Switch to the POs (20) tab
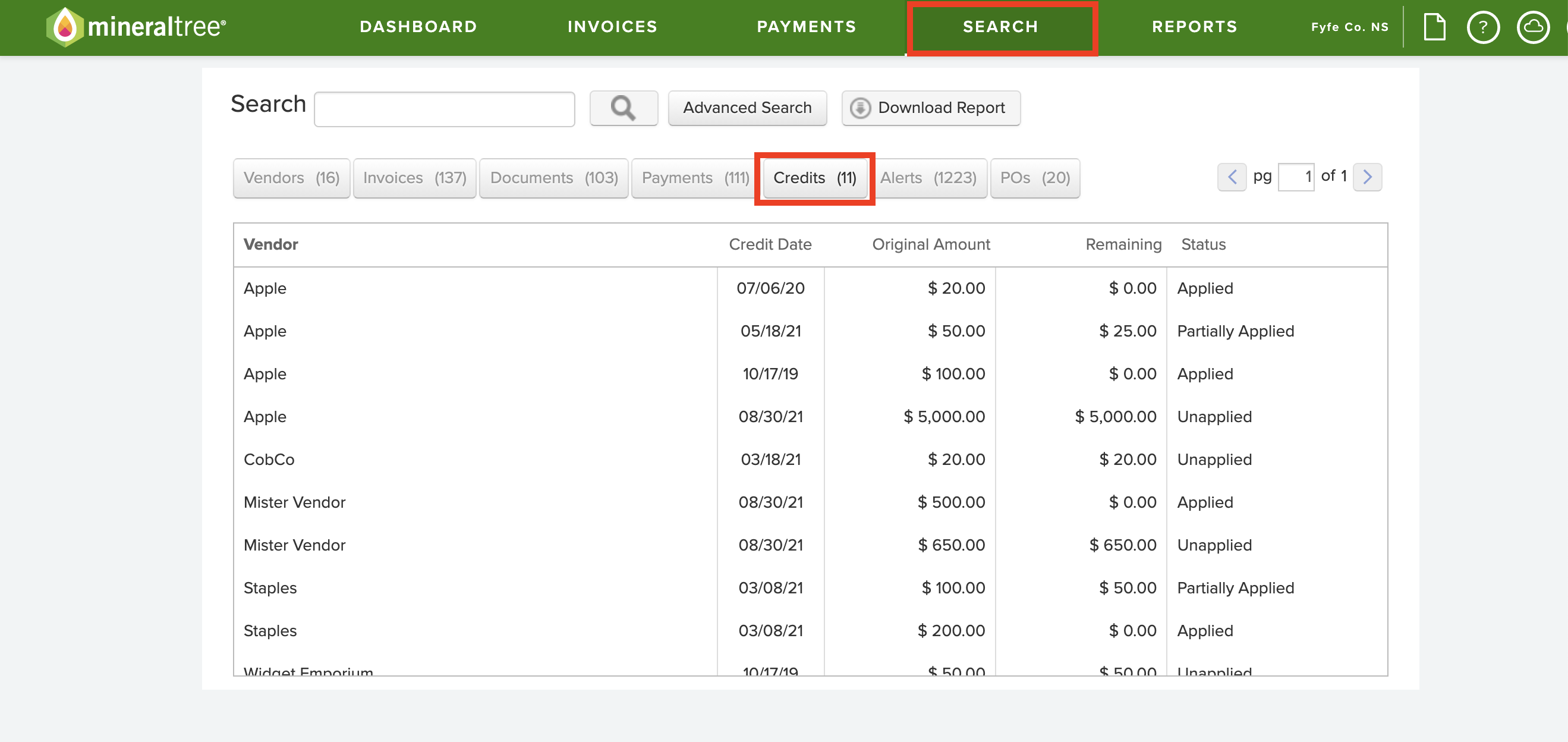Image resolution: width=1568 pixels, height=742 pixels. tap(1035, 178)
